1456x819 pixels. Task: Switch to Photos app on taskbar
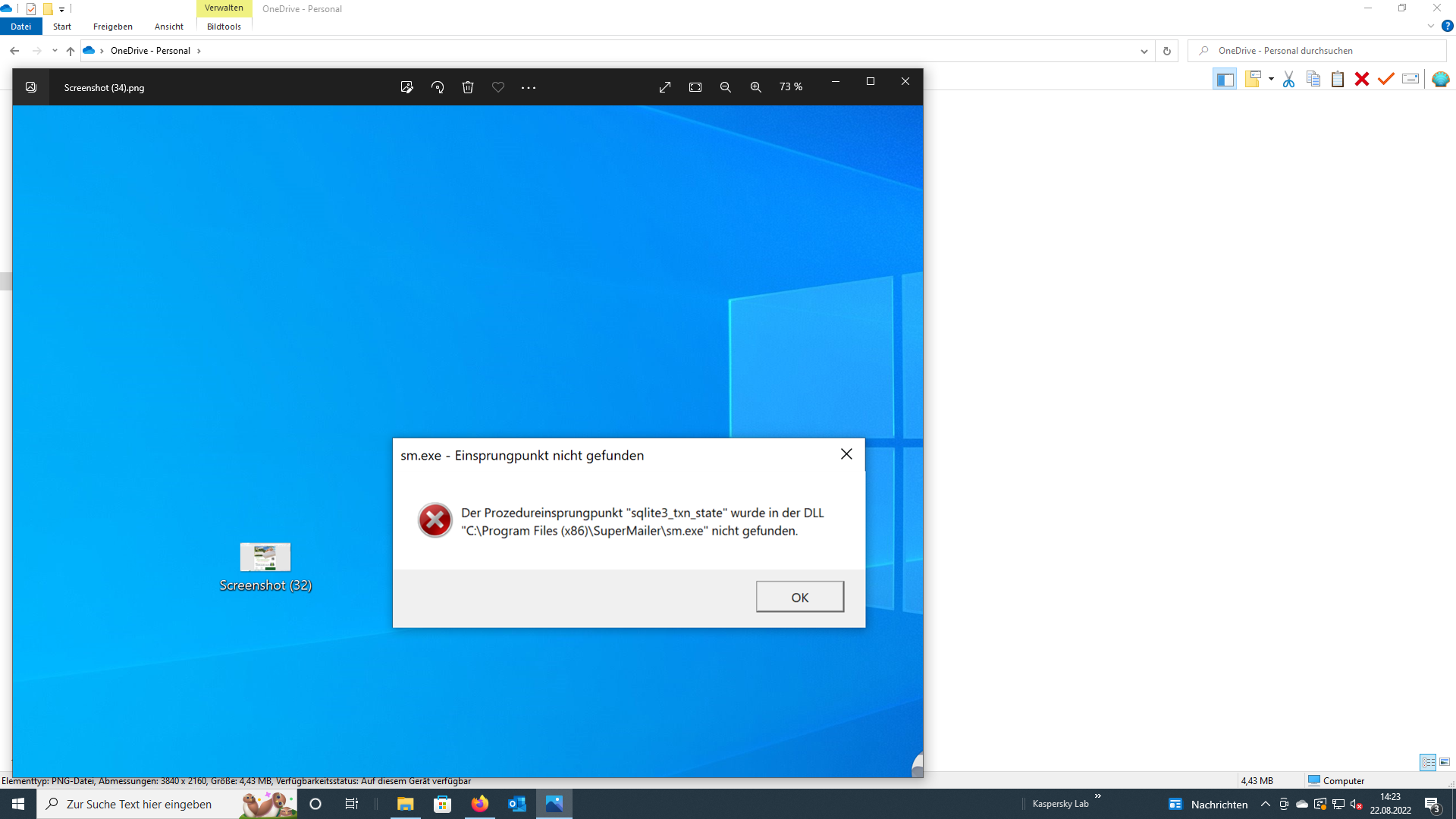[554, 804]
